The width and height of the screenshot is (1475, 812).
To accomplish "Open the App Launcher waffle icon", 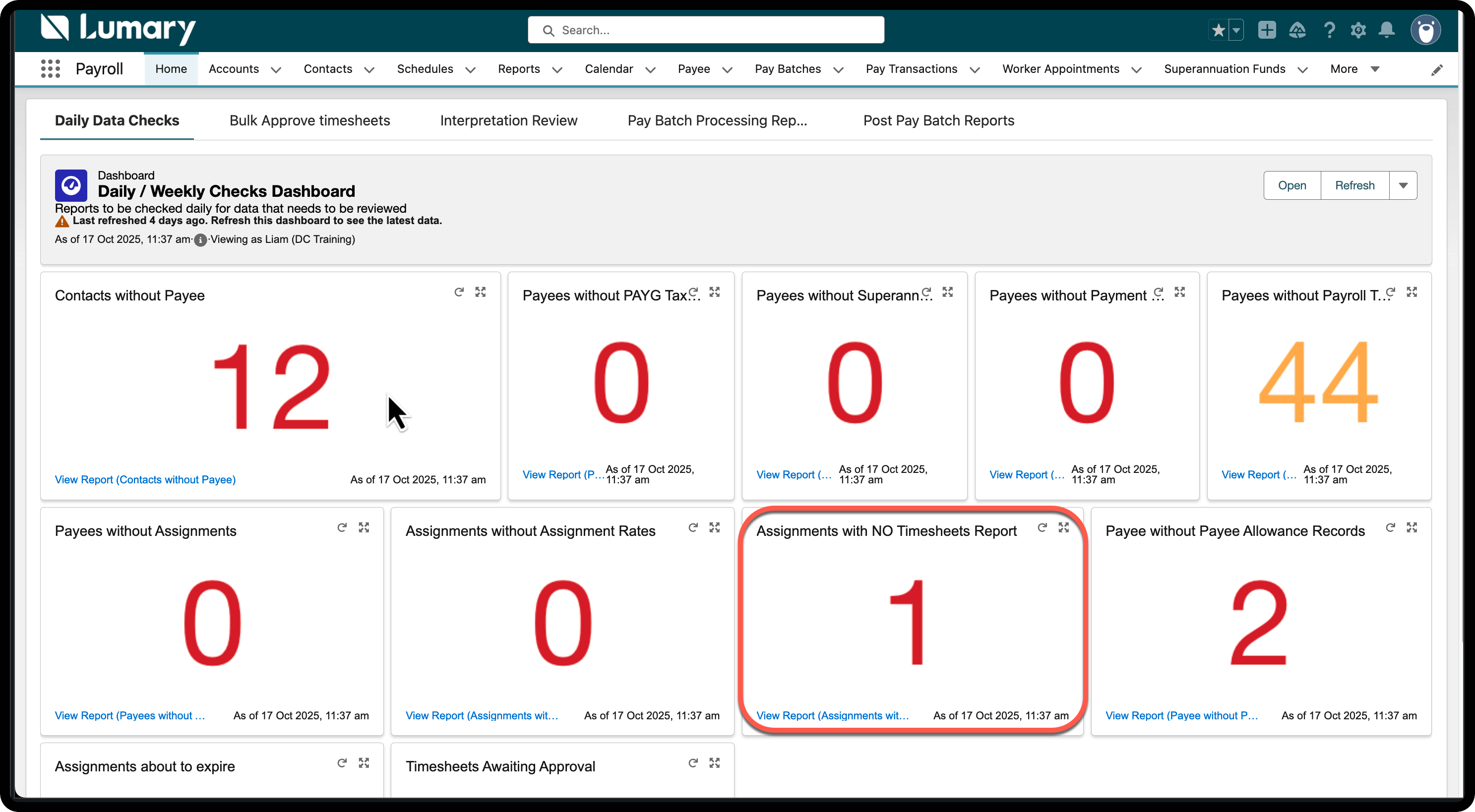I will pos(51,69).
